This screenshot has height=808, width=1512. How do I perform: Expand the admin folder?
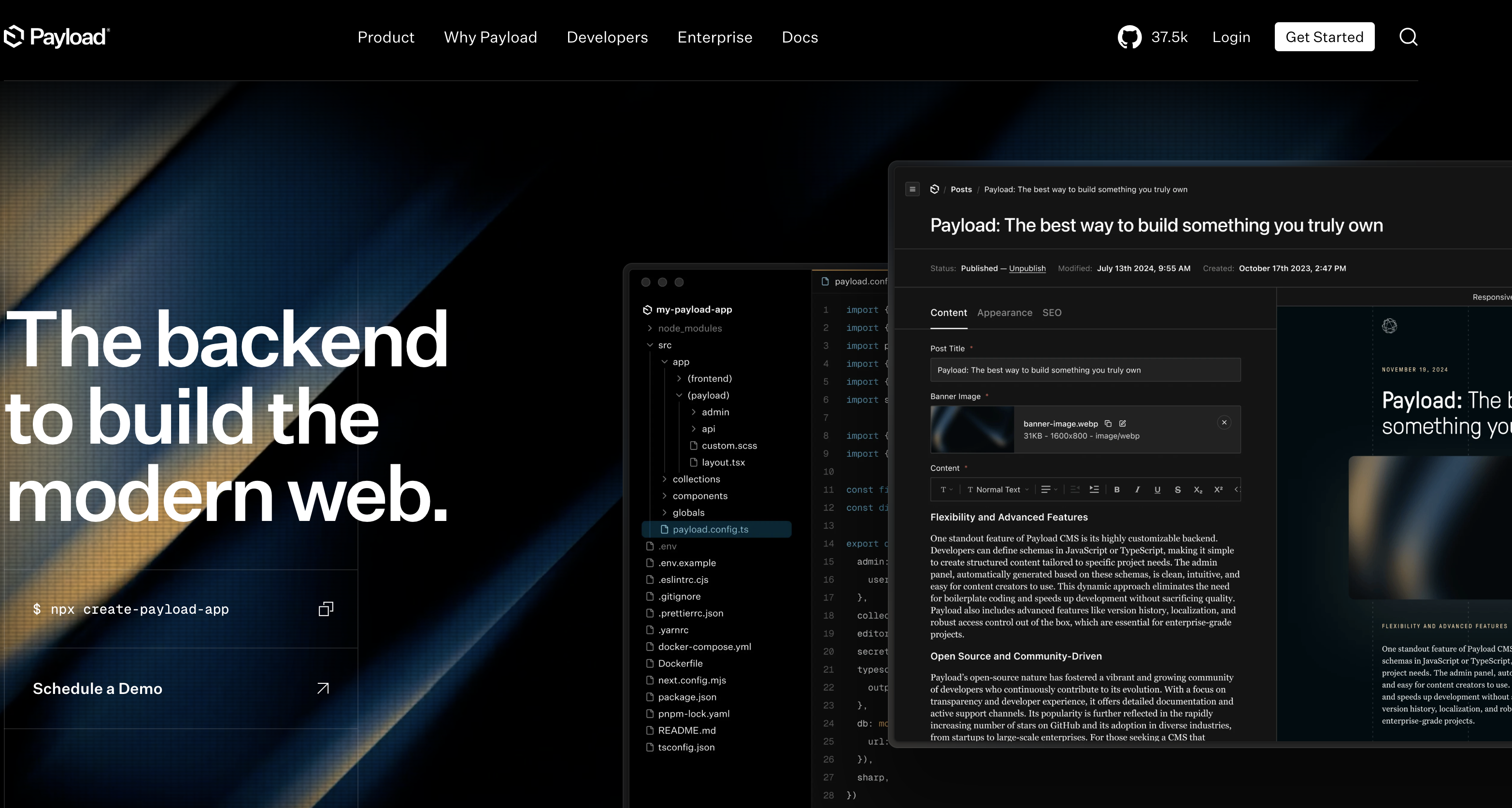(694, 412)
